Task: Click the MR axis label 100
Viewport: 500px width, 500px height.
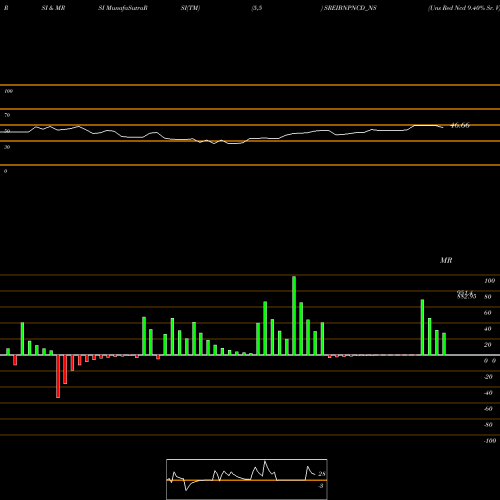Action: [x=489, y=281]
